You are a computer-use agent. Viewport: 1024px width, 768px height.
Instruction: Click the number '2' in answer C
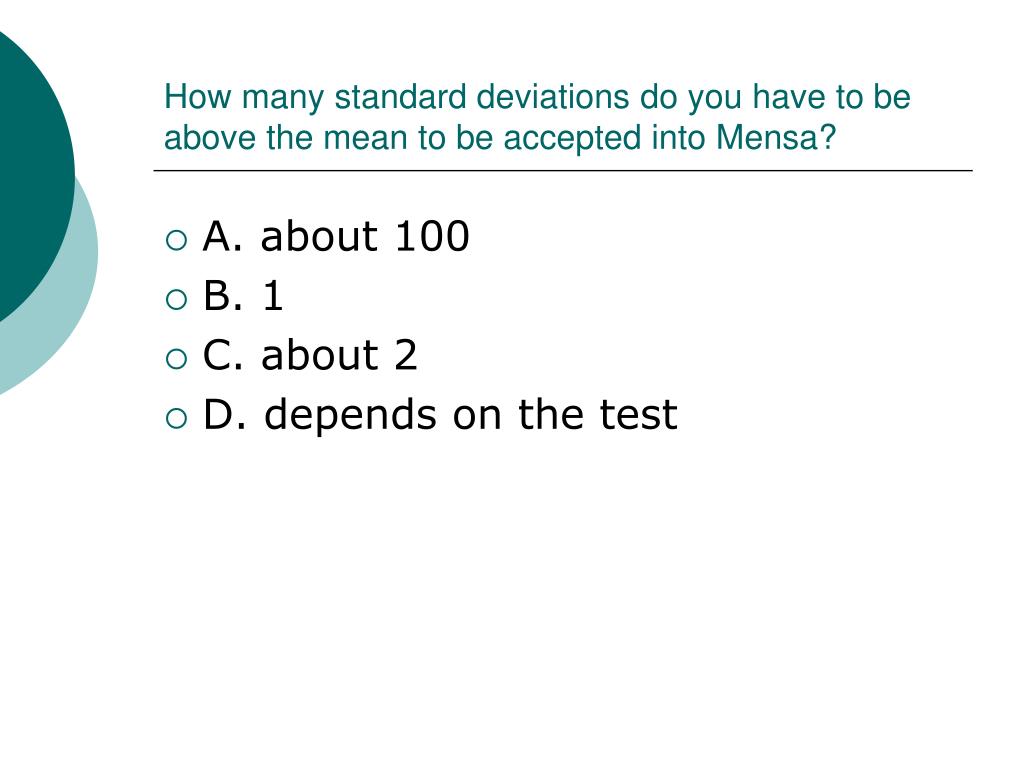coord(406,355)
